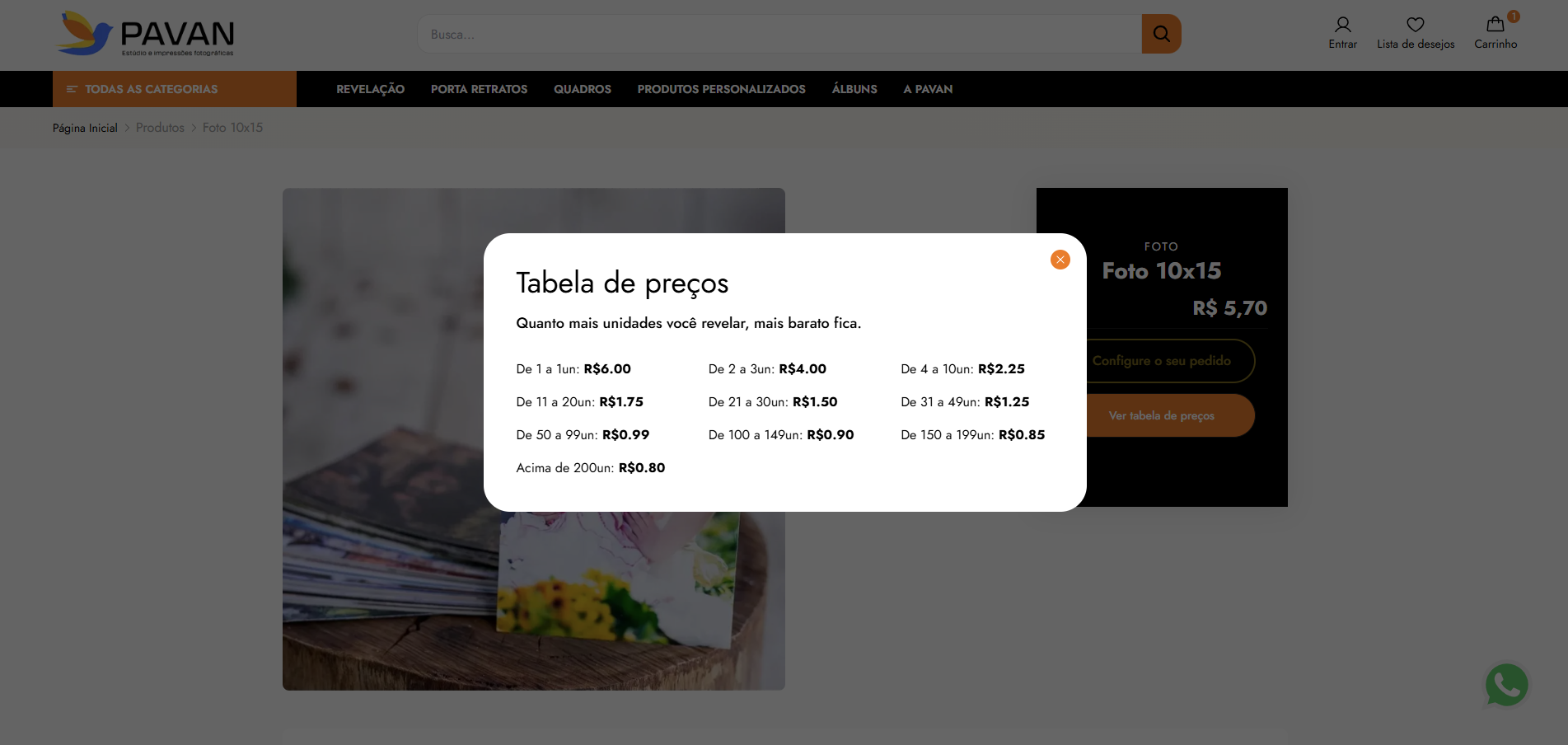Open Produtos Personalizados menu
This screenshot has width=1568, height=745.
click(x=721, y=89)
